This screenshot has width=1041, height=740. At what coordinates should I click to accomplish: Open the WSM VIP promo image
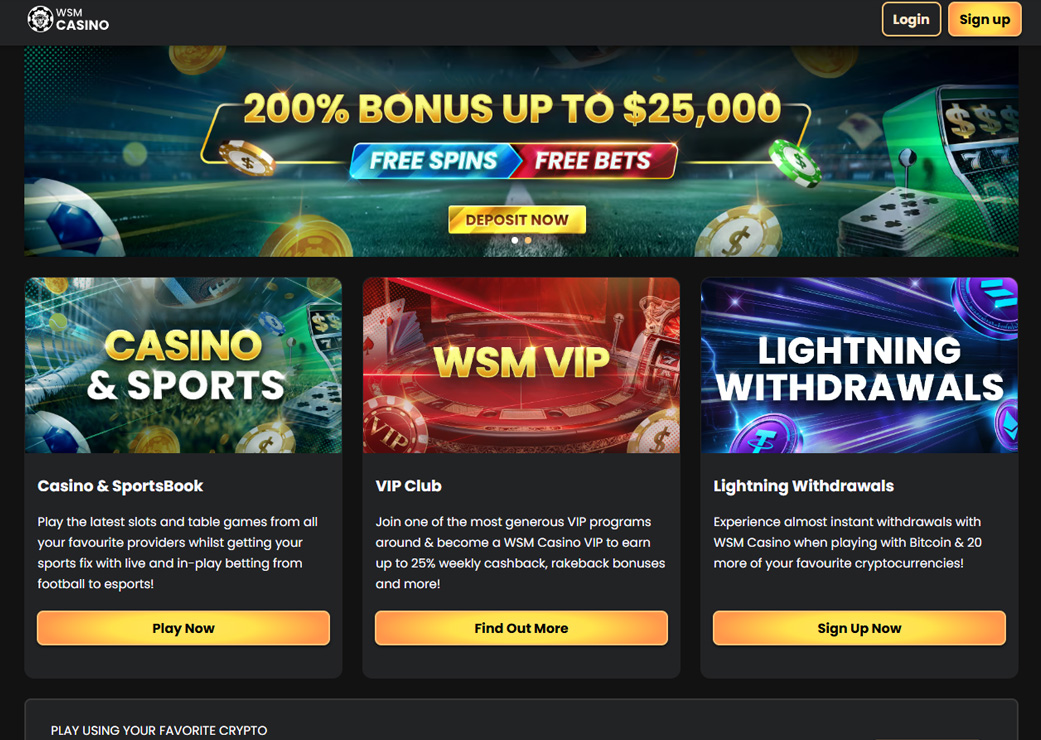click(521, 365)
